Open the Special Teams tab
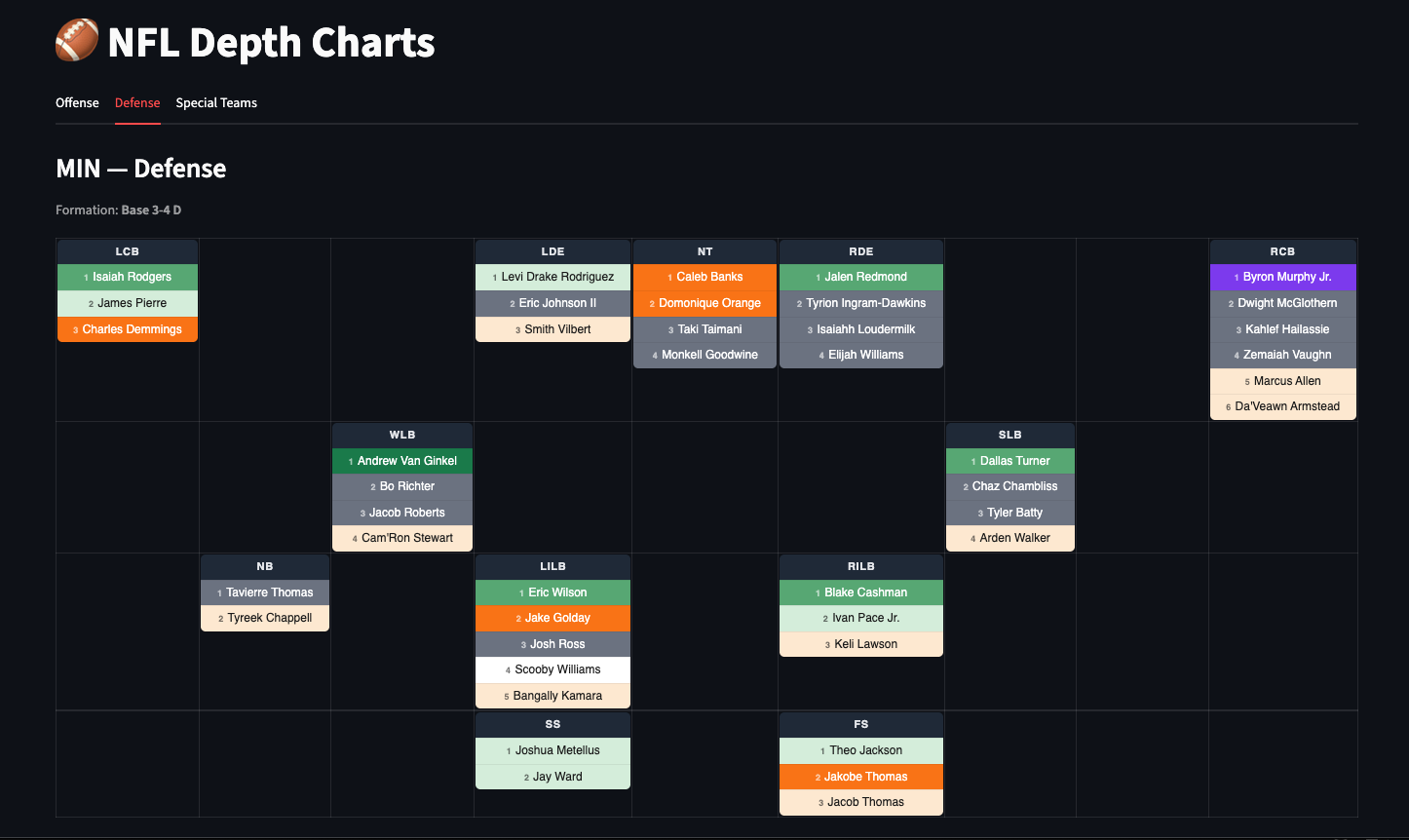This screenshot has width=1409, height=840. [x=216, y=102]
